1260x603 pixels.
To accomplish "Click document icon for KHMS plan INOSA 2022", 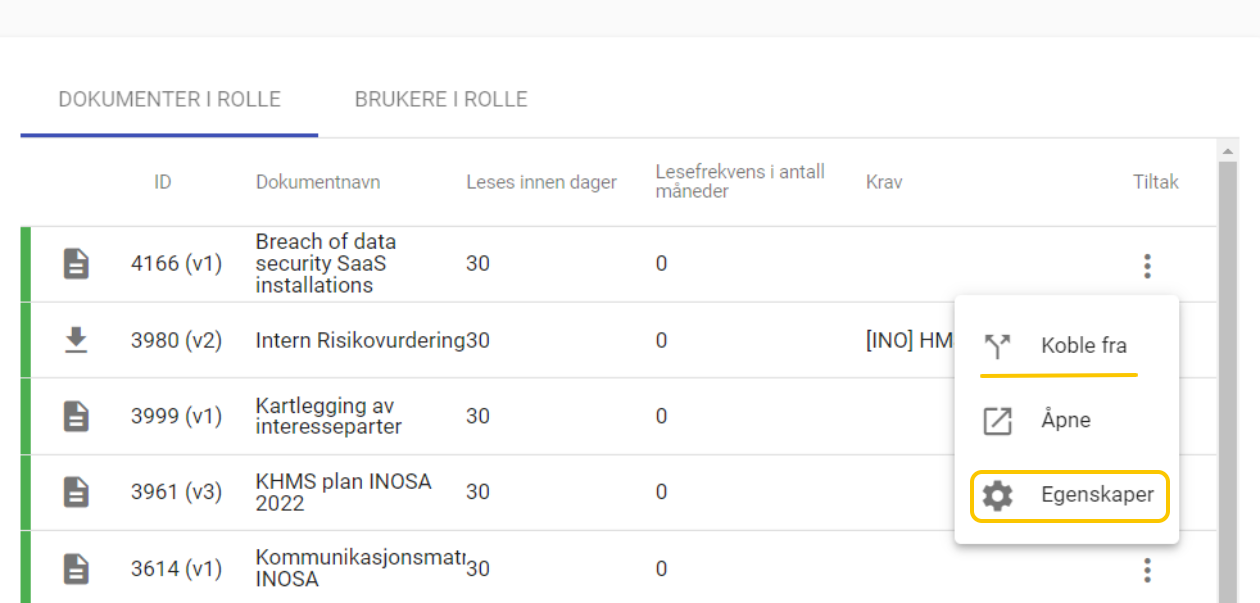I will coord(76,492).
